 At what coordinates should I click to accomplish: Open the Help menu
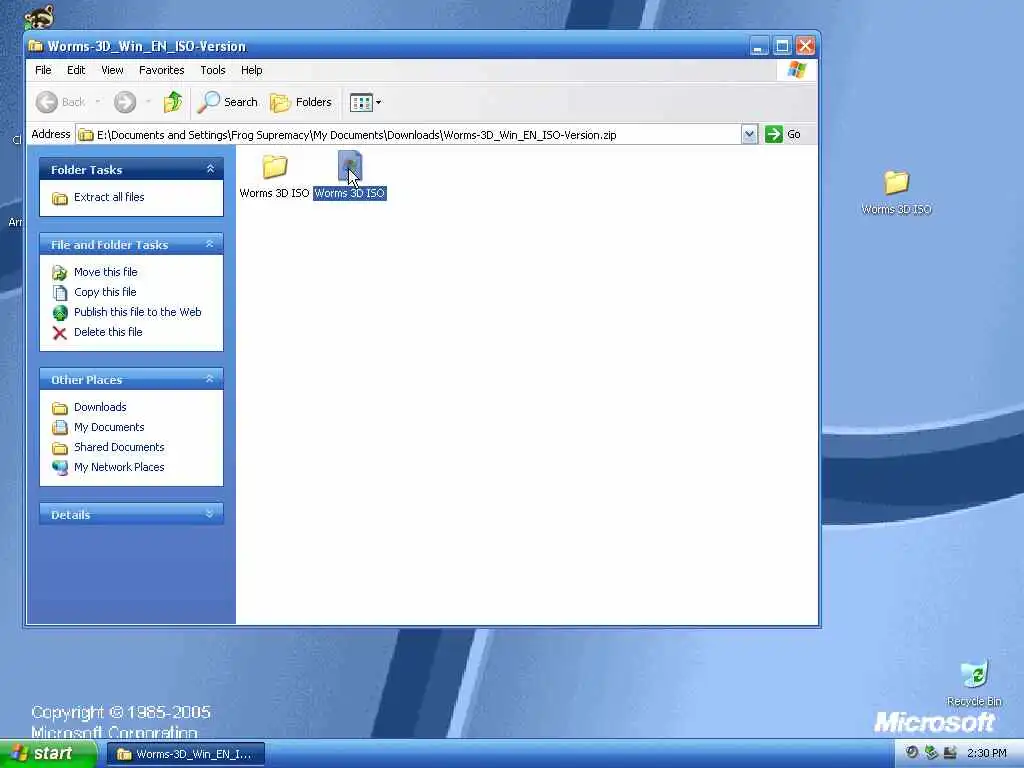(x=251, y=70)
